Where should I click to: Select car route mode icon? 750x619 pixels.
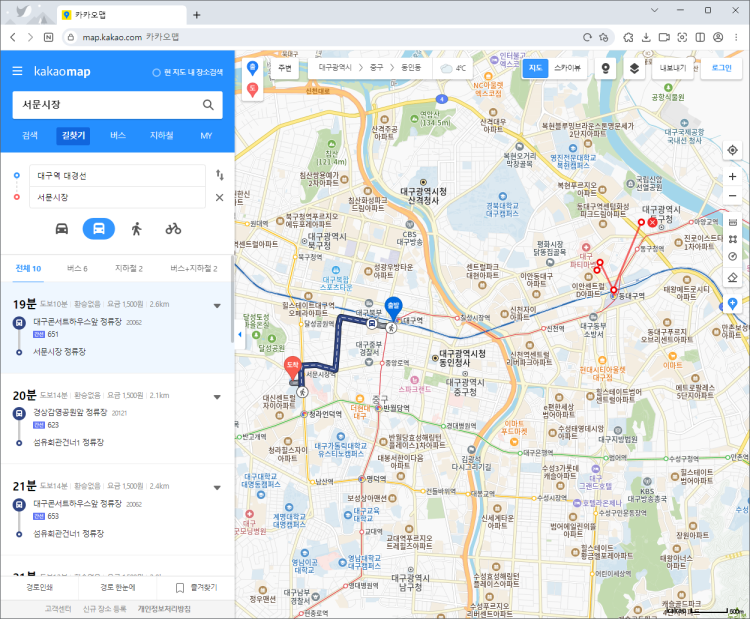tap(62, 229)
